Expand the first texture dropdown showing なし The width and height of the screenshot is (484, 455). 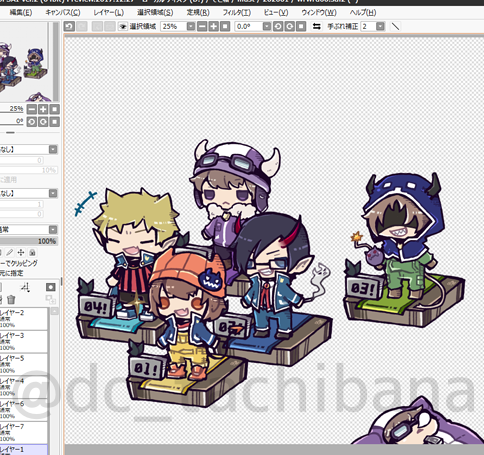tap(53, 149)
